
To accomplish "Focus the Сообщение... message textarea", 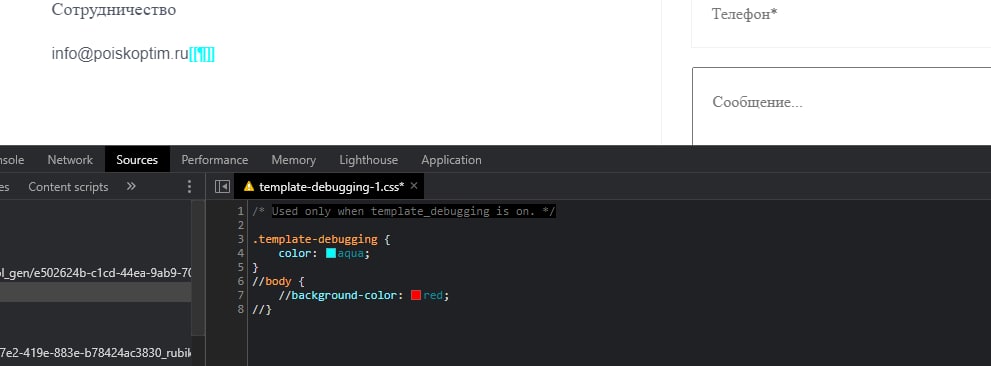I will (x=841, y=106).
